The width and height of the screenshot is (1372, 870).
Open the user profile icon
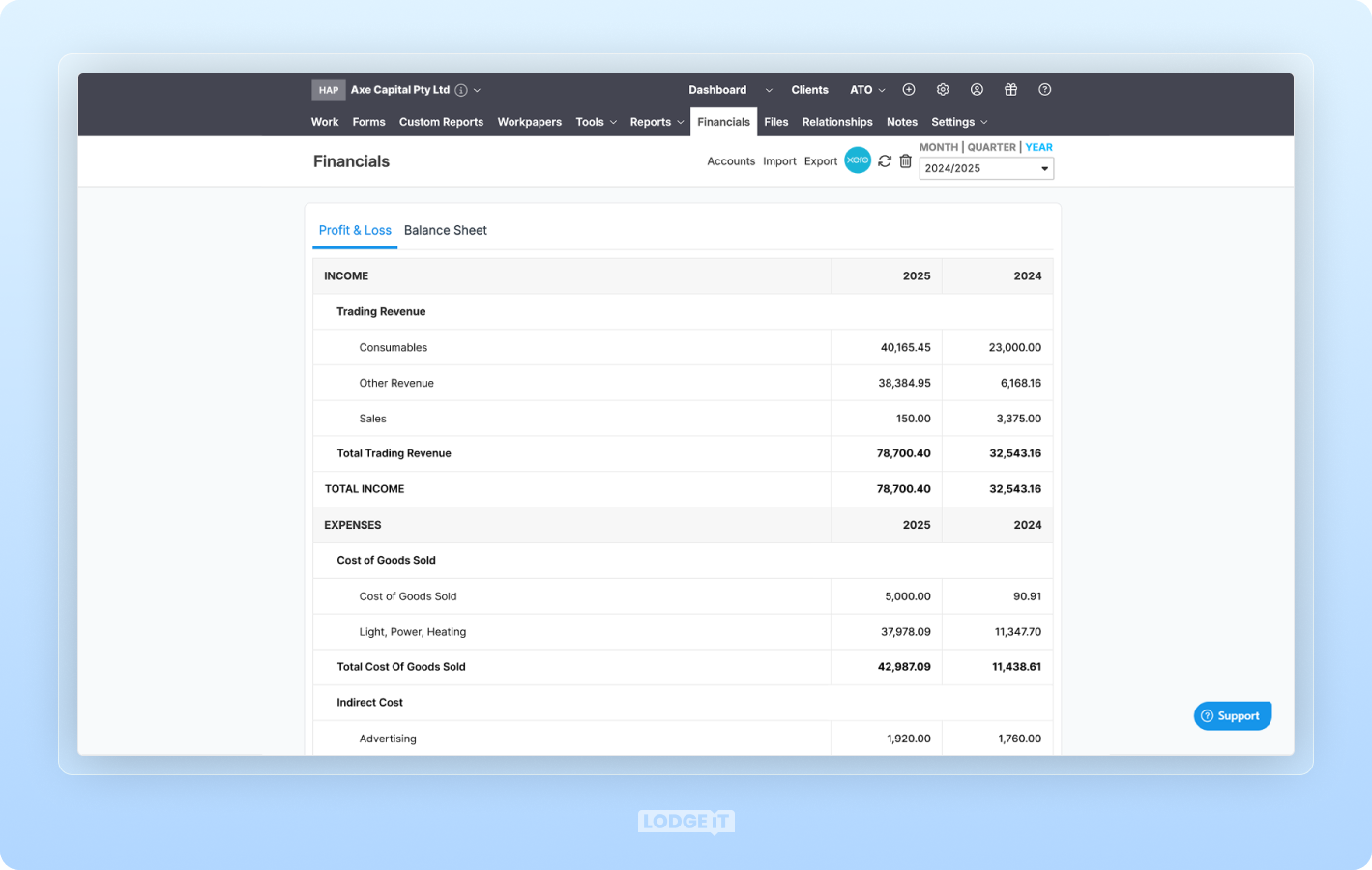[x=977, y=89]
